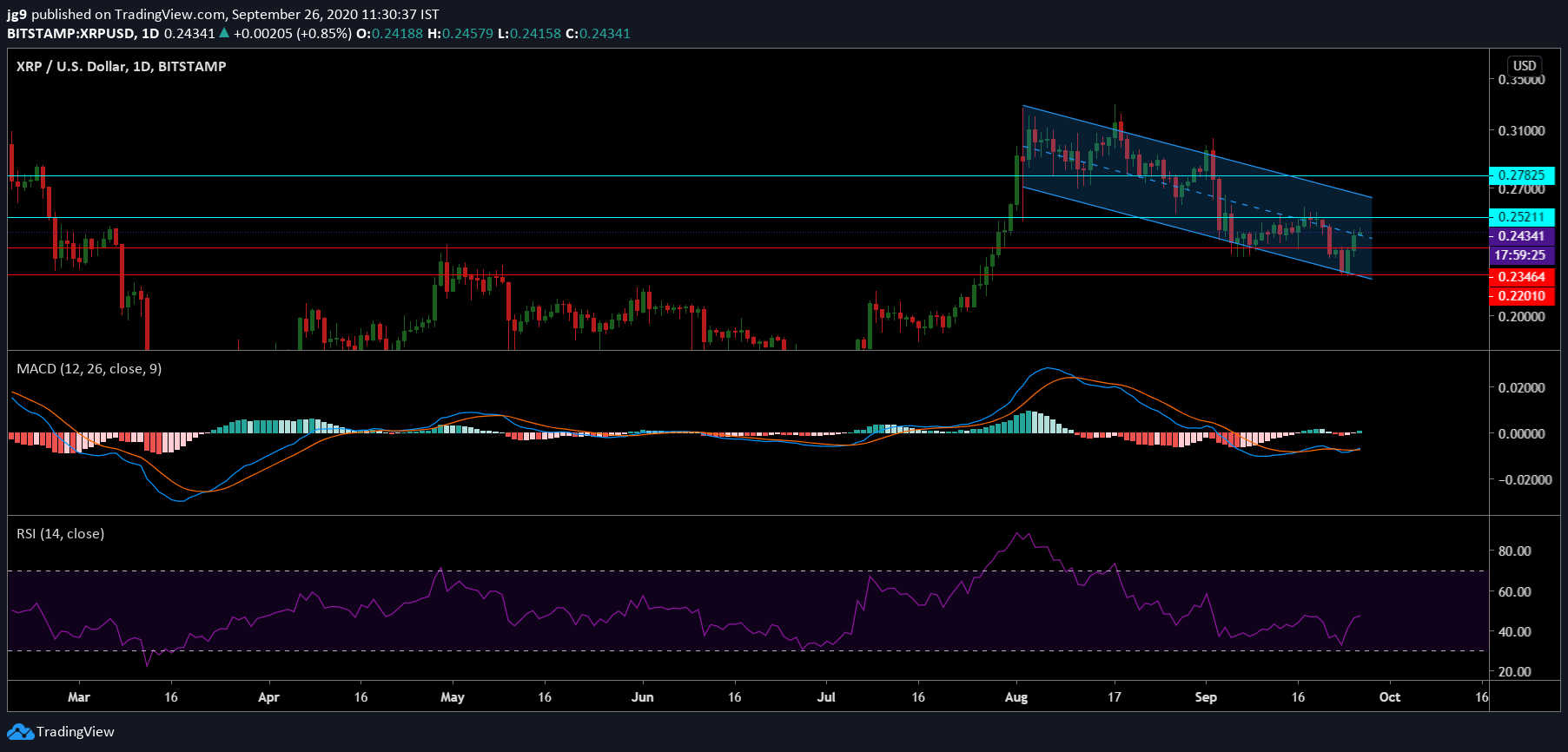Image resolution: width=1568 pixels, height=752 pixels.
Task: Click the 0.31000 price axis value
Action: (x=1521, y=131)
